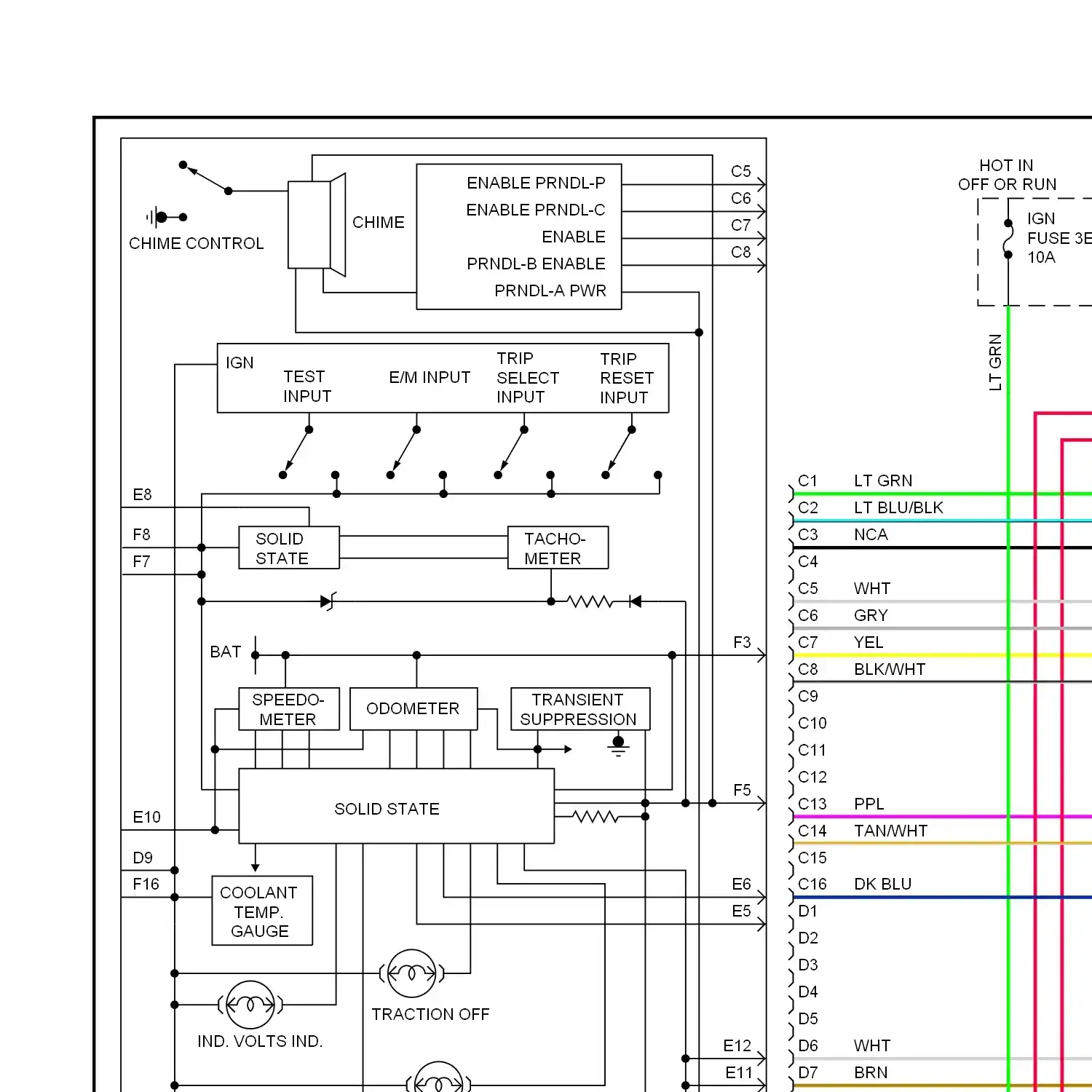Viewport: 1092px width, 1092px height.
Task: Click the C1 connector pin label
Action: 807,480
